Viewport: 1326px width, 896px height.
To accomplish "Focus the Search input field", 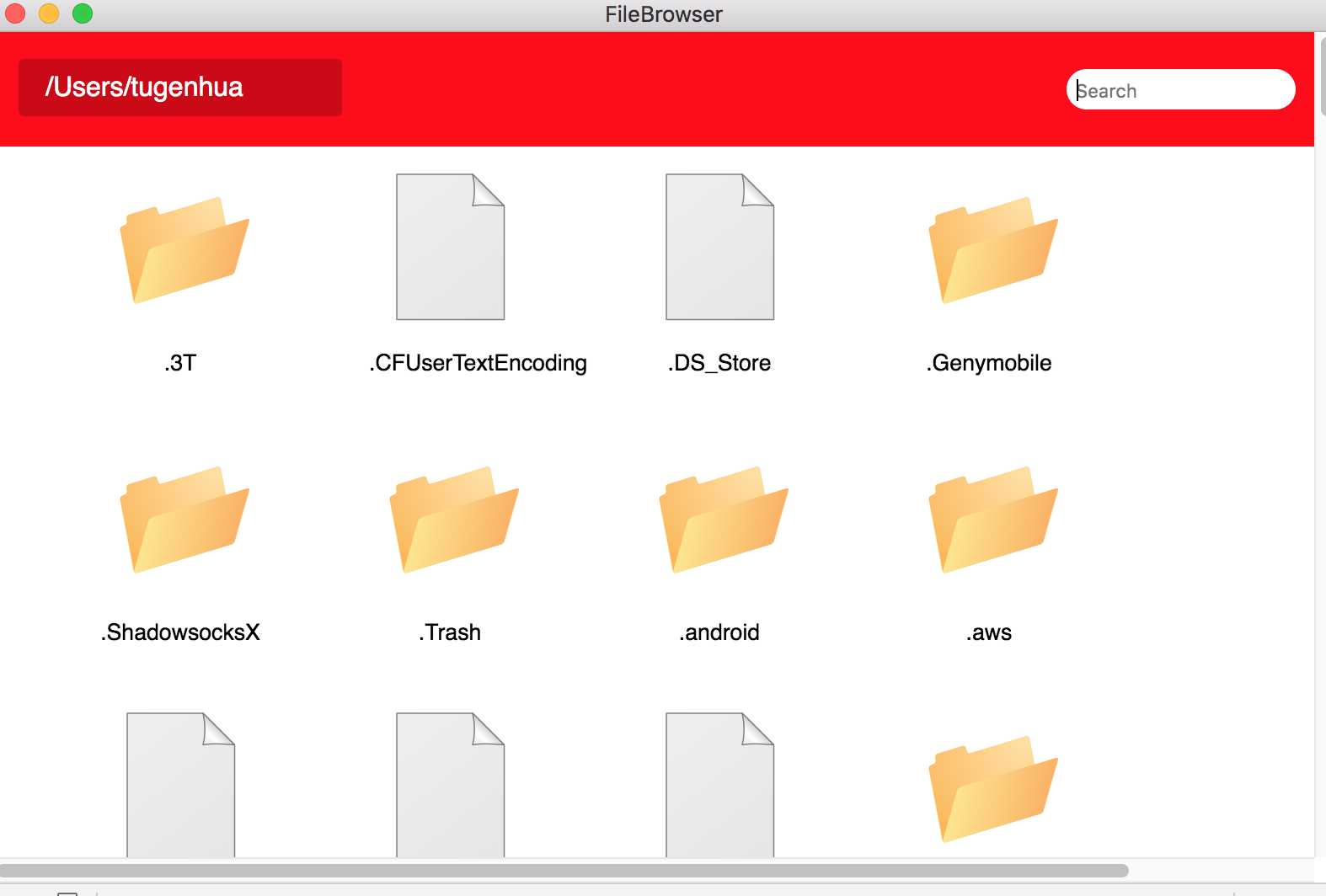I will pyautogui.click(x=1180, y=89).
